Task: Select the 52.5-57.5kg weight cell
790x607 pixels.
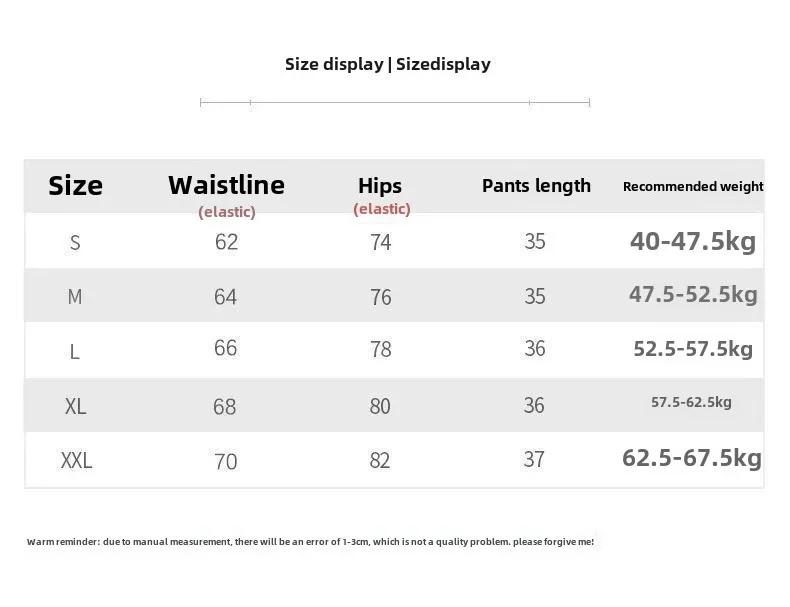Action: pyautogui.click(x=693, y=349)
